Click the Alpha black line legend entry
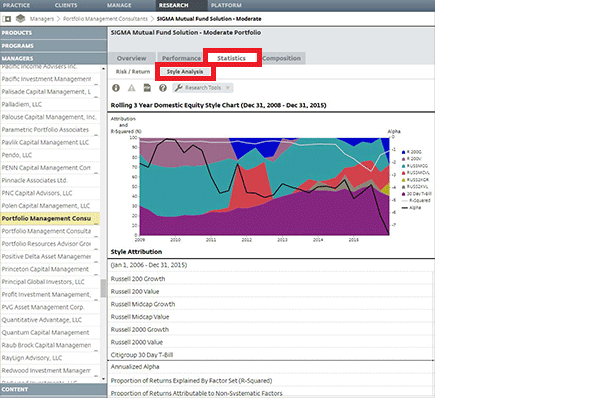Image resolution: width=590 pixels, height=402 pixels. point(411,208)
